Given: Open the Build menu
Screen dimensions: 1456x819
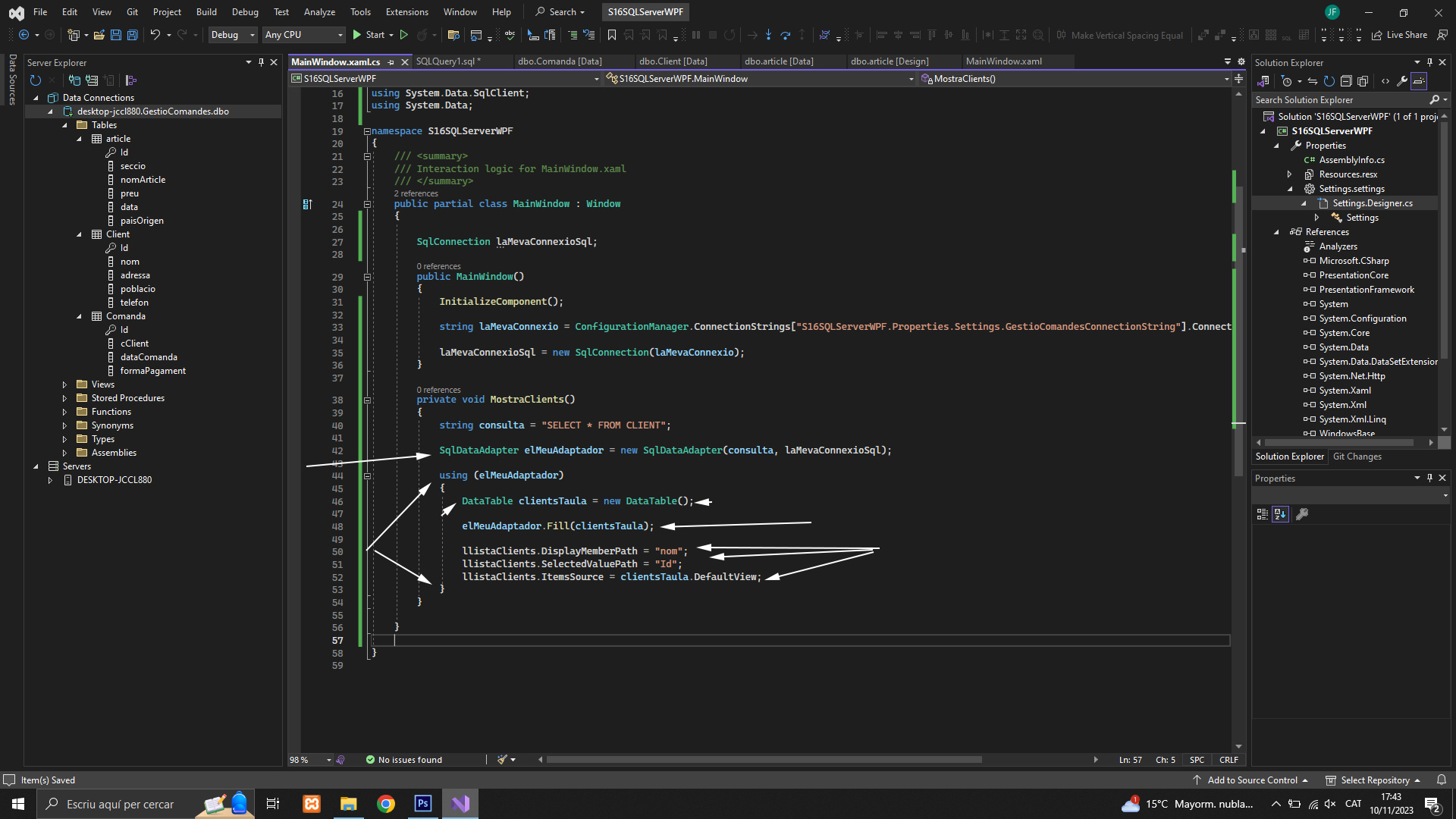Looking at the screenshot, I should pyautogui.click(x=206, y=12).
